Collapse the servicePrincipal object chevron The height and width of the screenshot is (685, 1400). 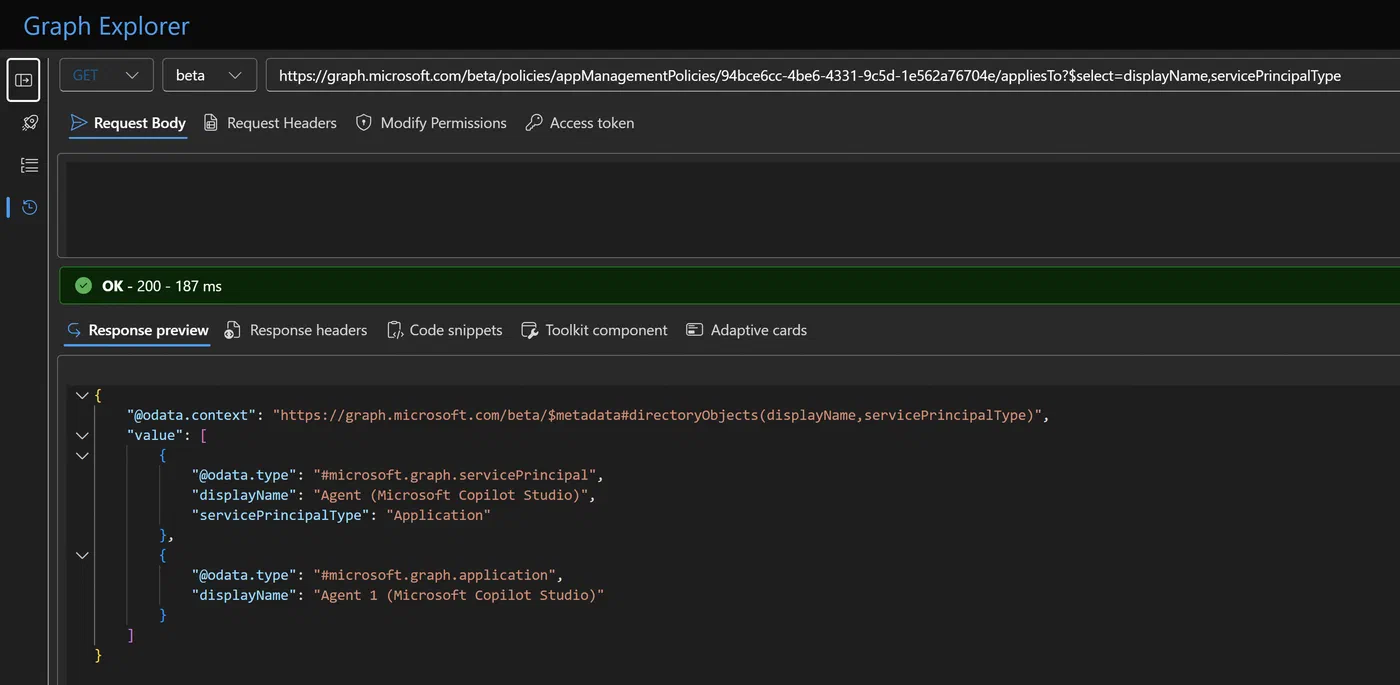pyautogui.click(x=82, y=455)
